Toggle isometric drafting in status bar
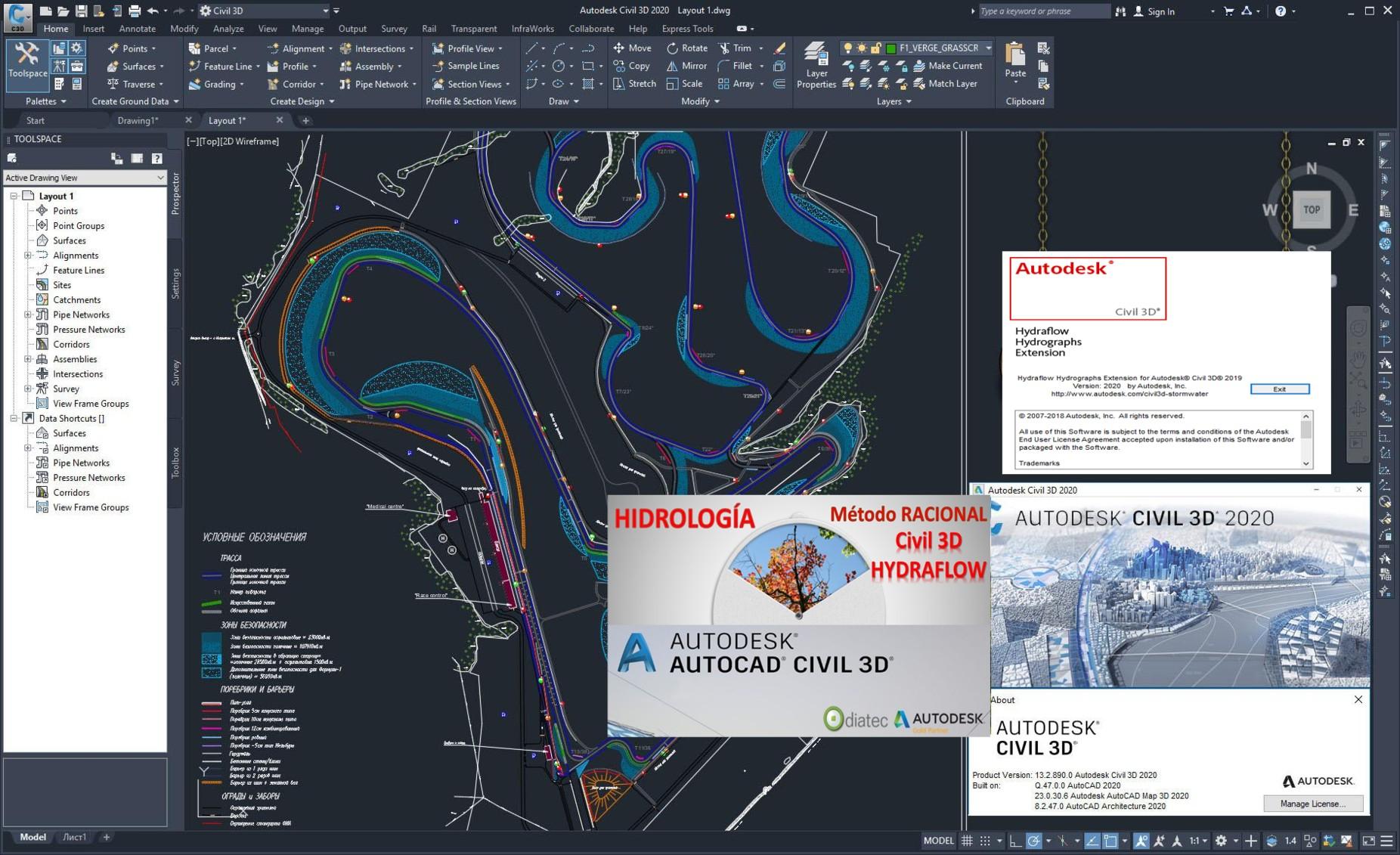Image resolution: width=1400 pixels, height=855 pixels. coord(1063,841)
